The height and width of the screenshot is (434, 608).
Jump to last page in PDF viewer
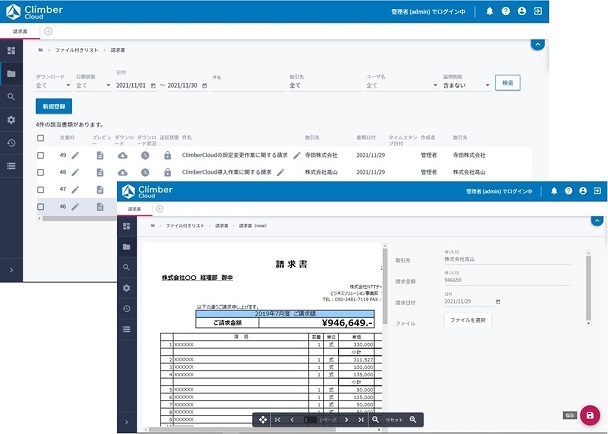(x=360, y=420)
